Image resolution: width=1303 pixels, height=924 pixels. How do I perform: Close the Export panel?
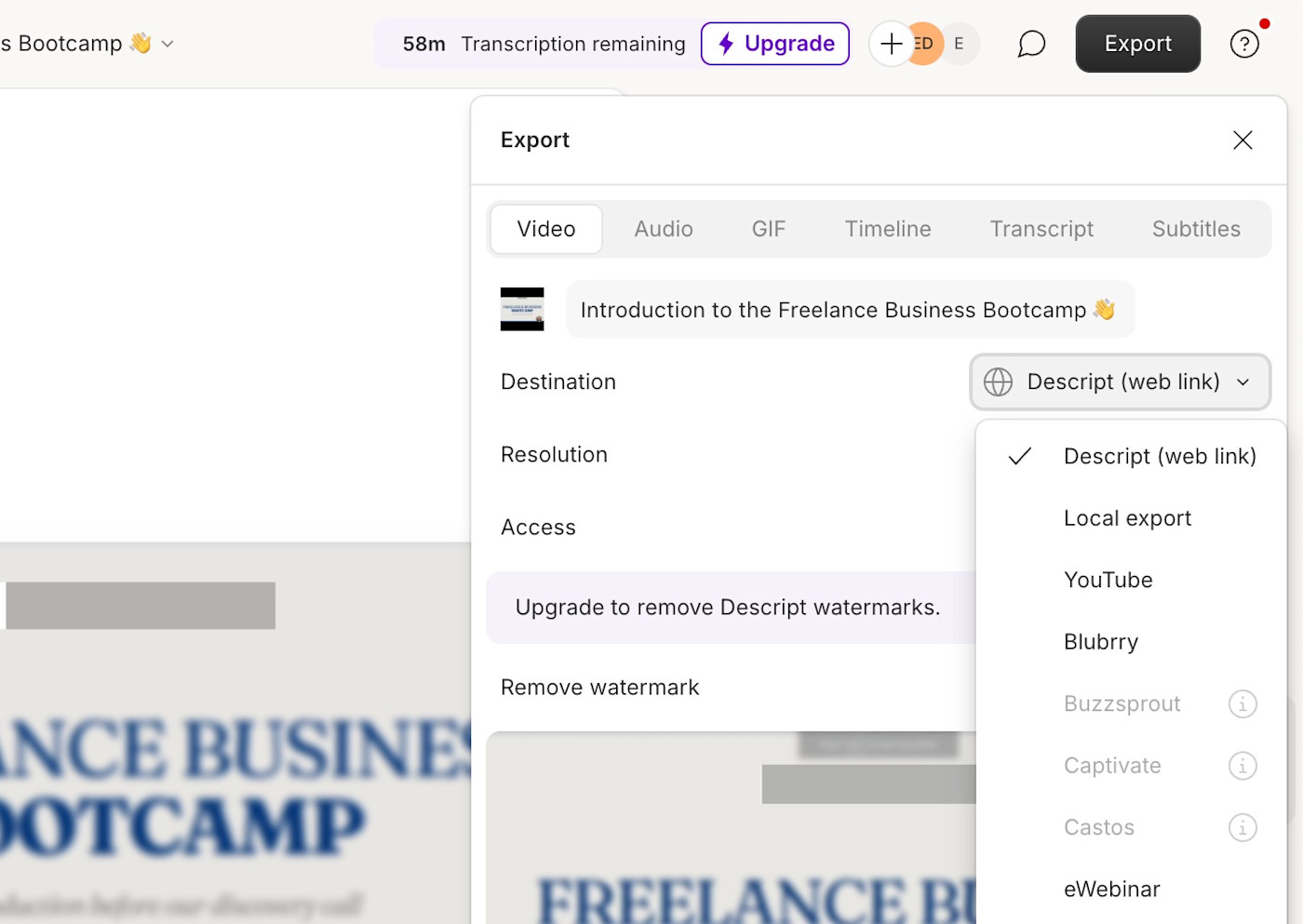(x=1243, y=140)
